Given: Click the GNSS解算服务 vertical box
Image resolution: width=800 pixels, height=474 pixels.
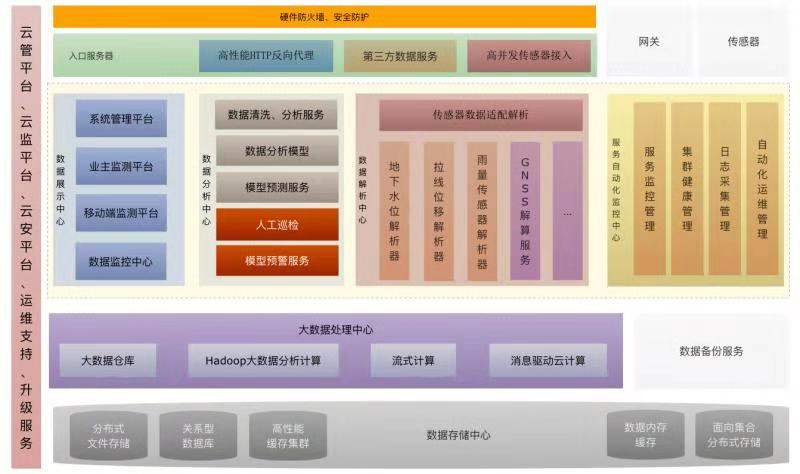Looking at the screenshot, I should tap(525, 211).
